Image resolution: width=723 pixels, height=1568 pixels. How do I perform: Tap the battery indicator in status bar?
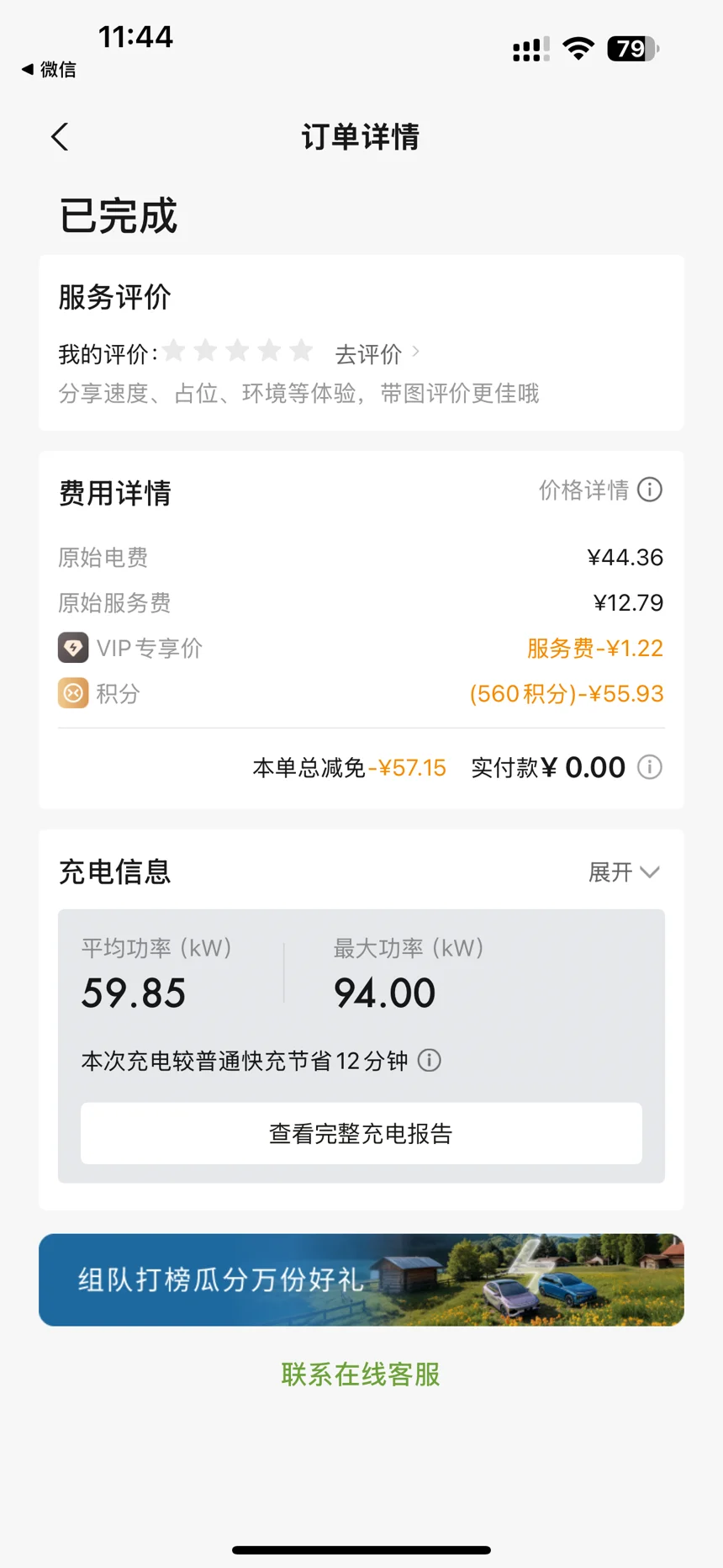point(633,49)
